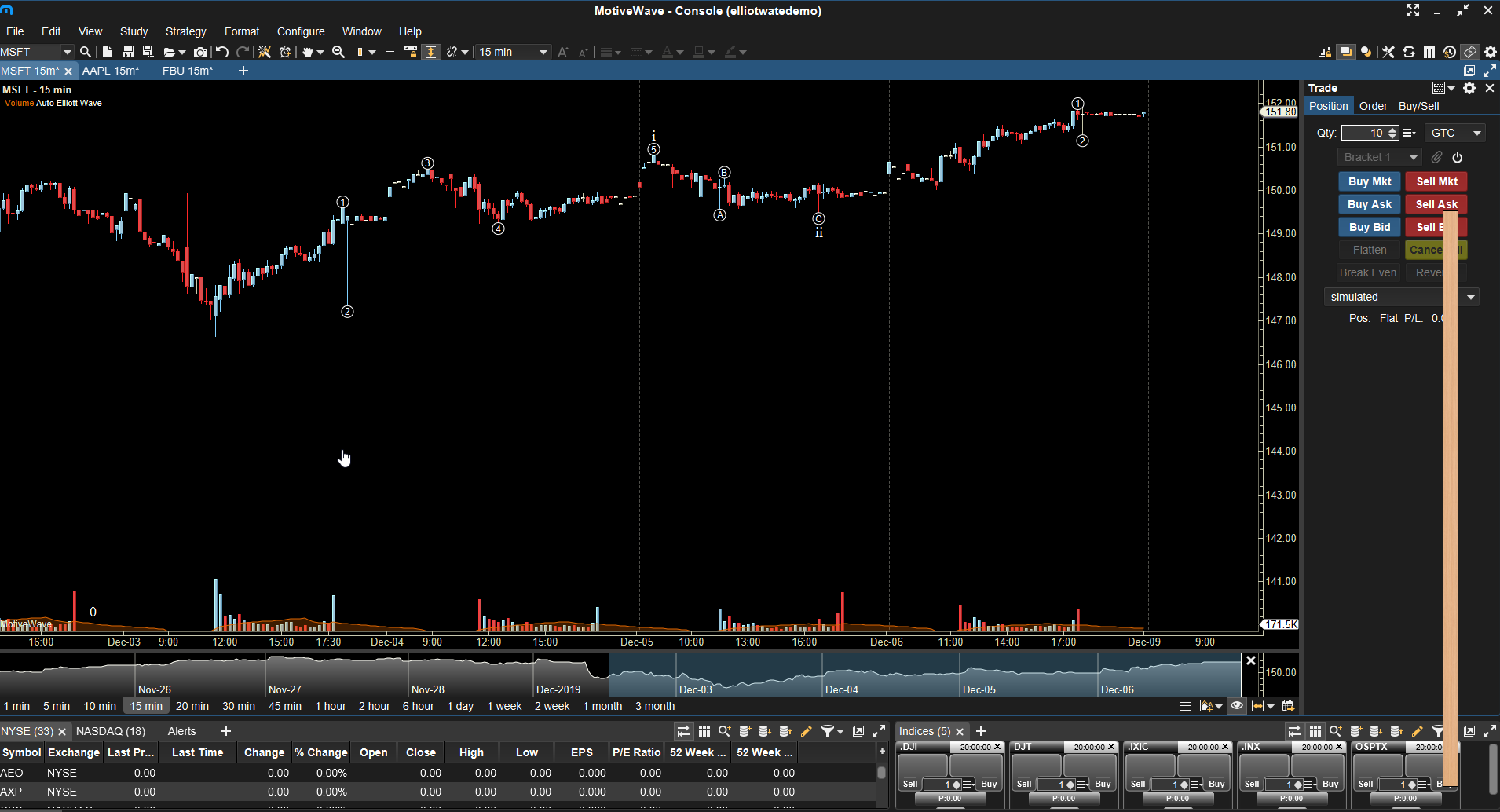This screenshot has width=1500, height=812.
Task: Select the 5 min bar size
Action: click(57, 706)
